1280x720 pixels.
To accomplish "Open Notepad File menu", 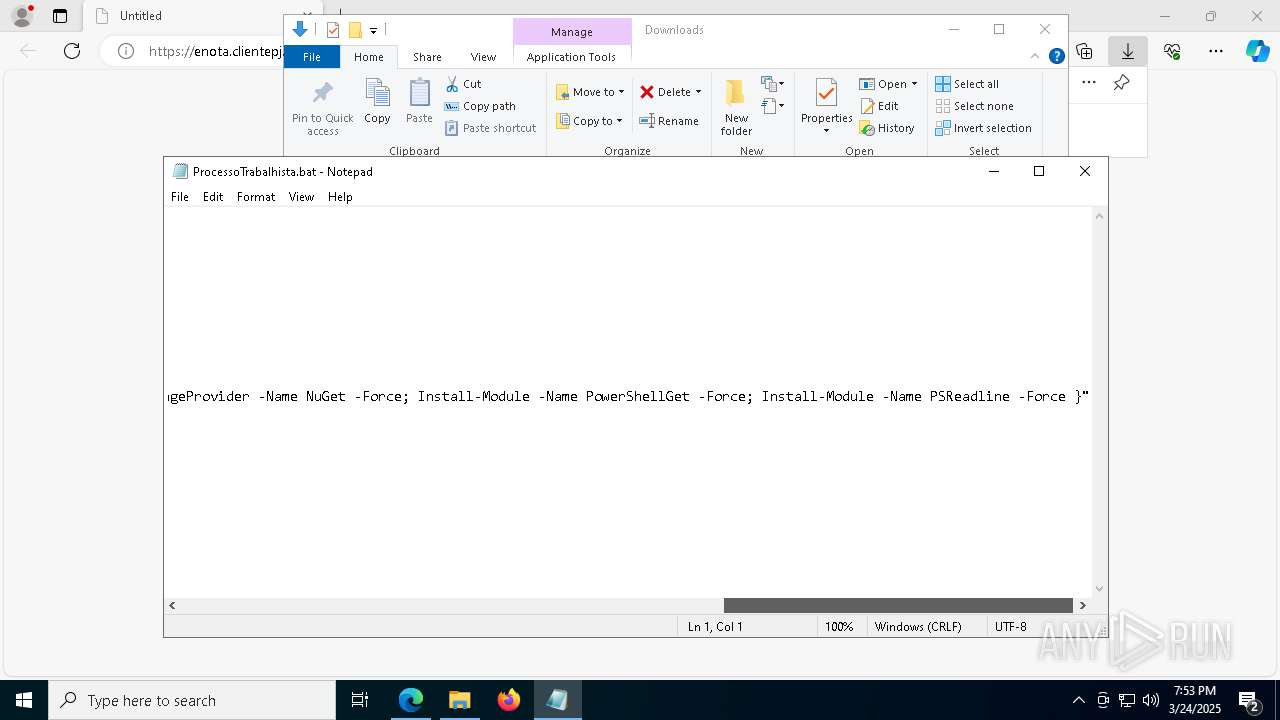I will pos(180,197).
